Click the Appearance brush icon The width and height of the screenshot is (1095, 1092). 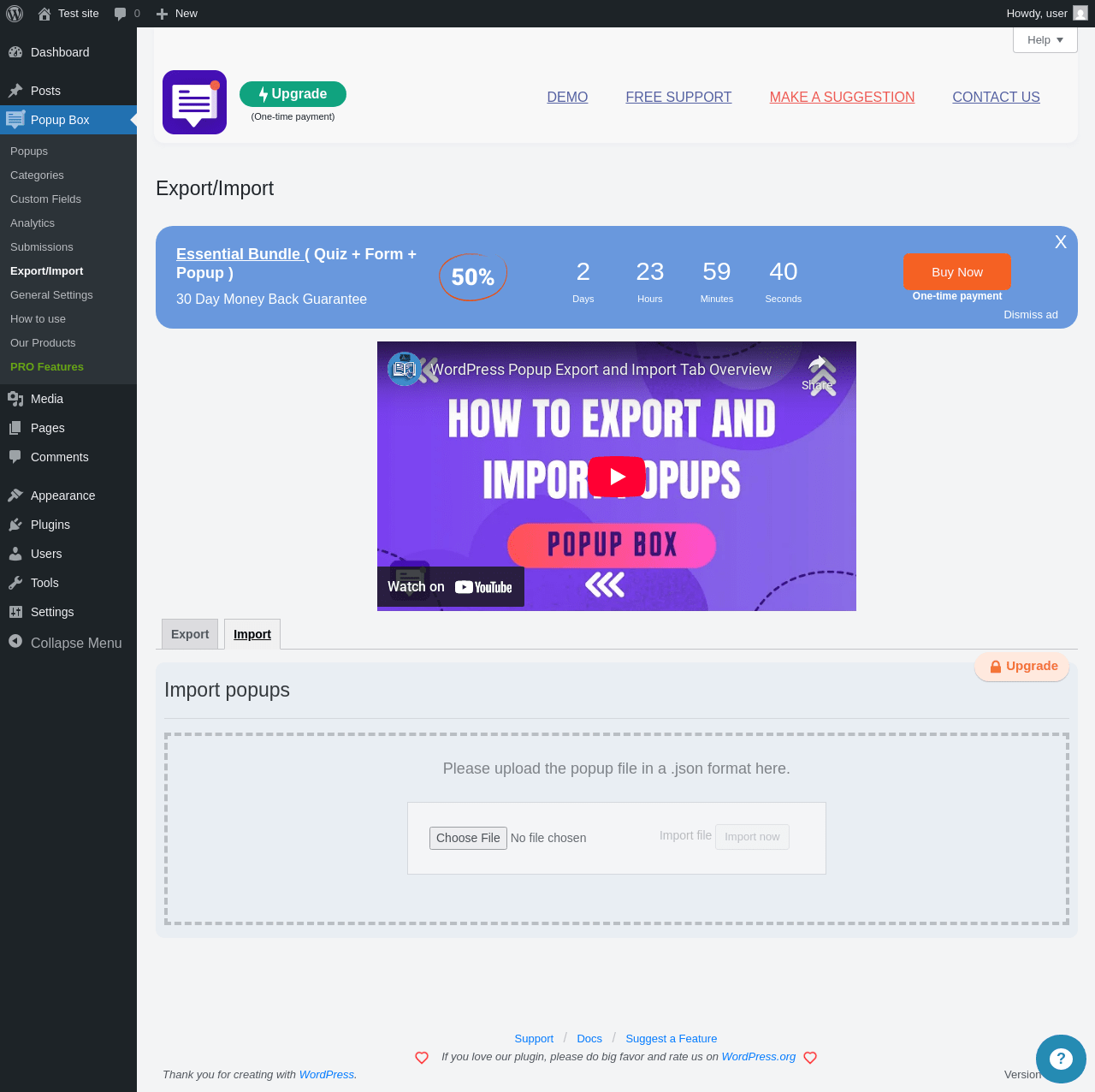(15, 496)
